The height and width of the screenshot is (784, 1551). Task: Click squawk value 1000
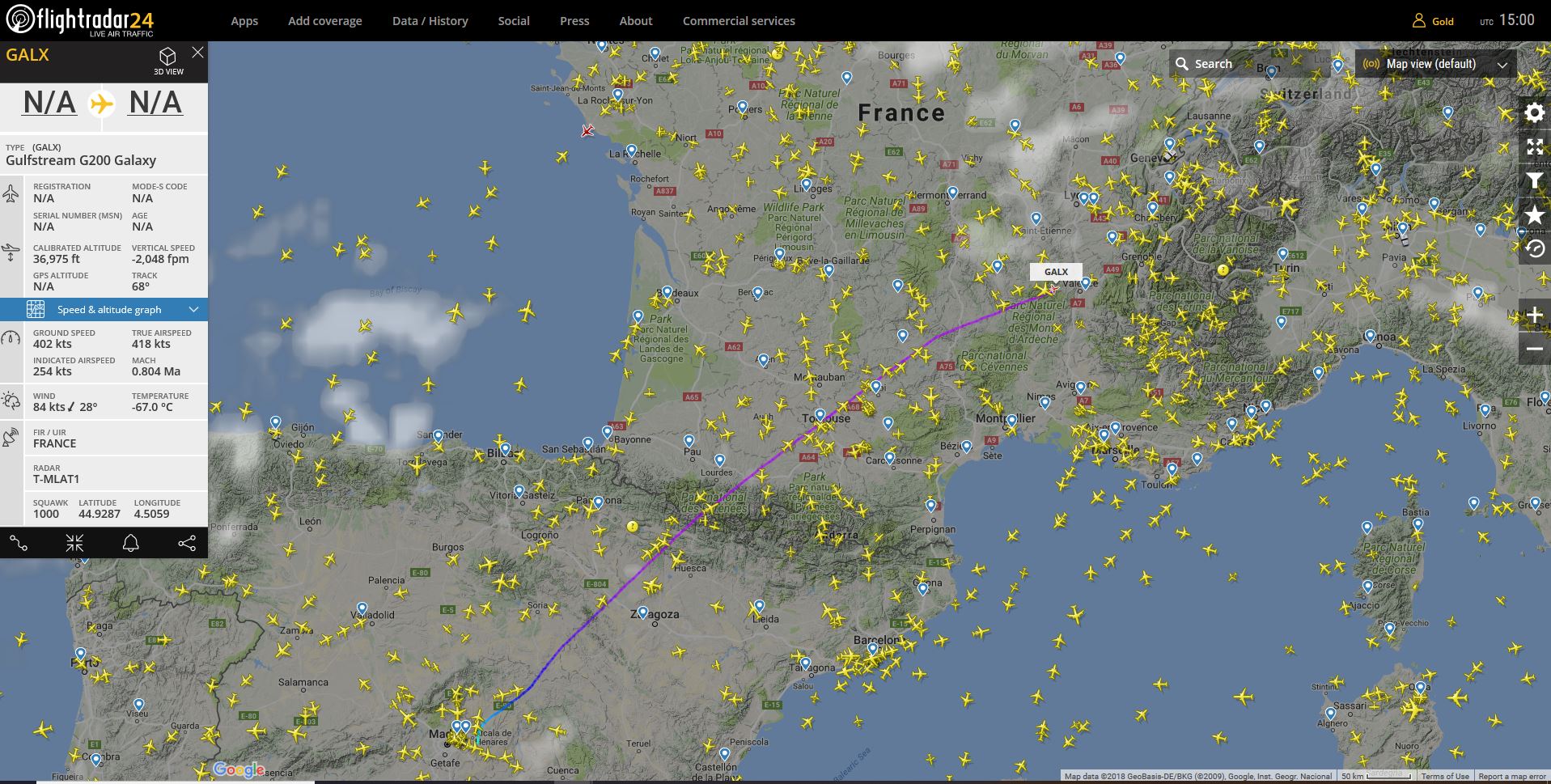click(46, 514)
